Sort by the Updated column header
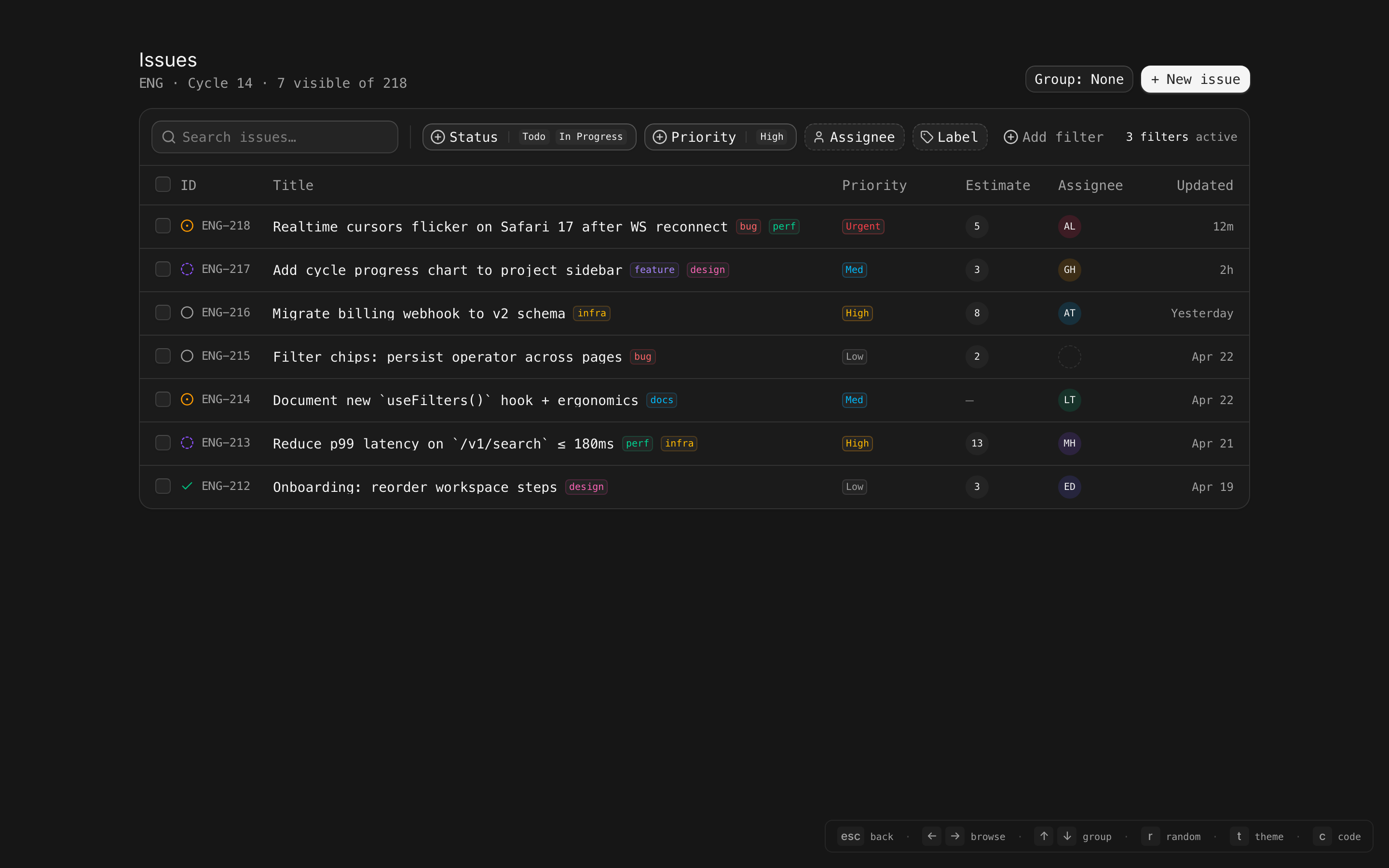The image size is (1389, 868). coord(1204,186)
